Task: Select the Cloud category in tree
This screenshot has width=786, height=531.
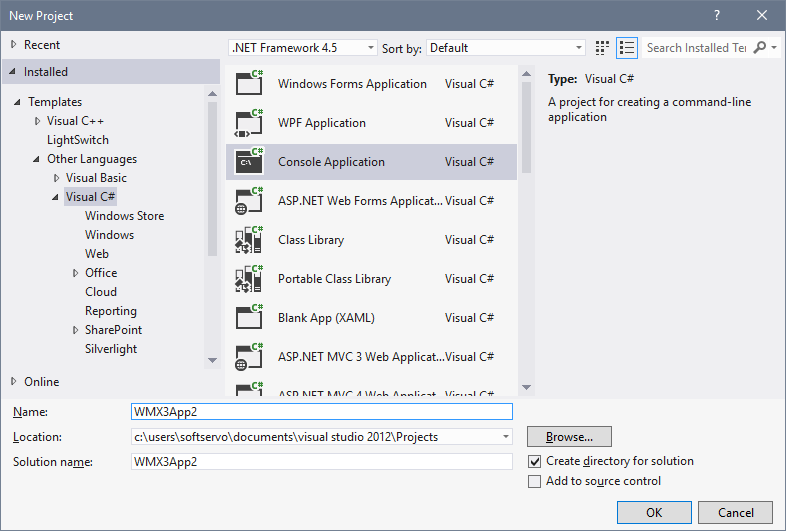Action: pyautogui.click(x=101, y=292)
